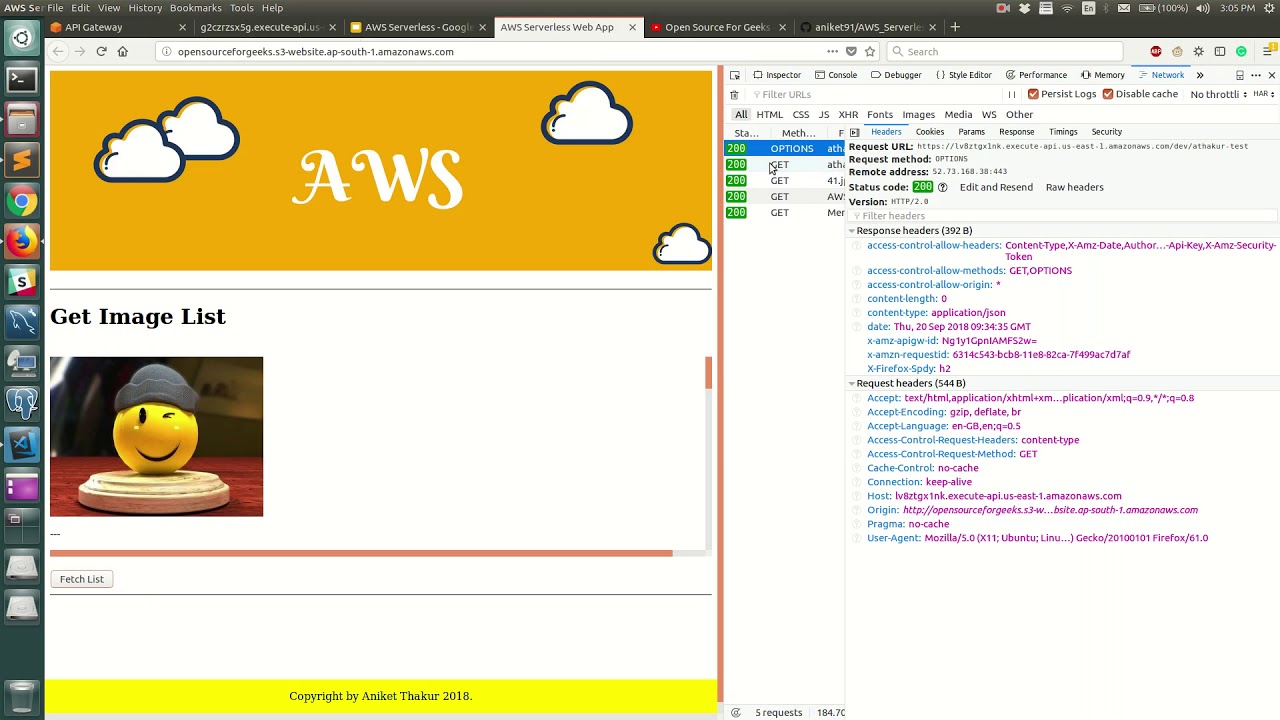
Task: Select the XHR network filter
Action: point(848,115)
